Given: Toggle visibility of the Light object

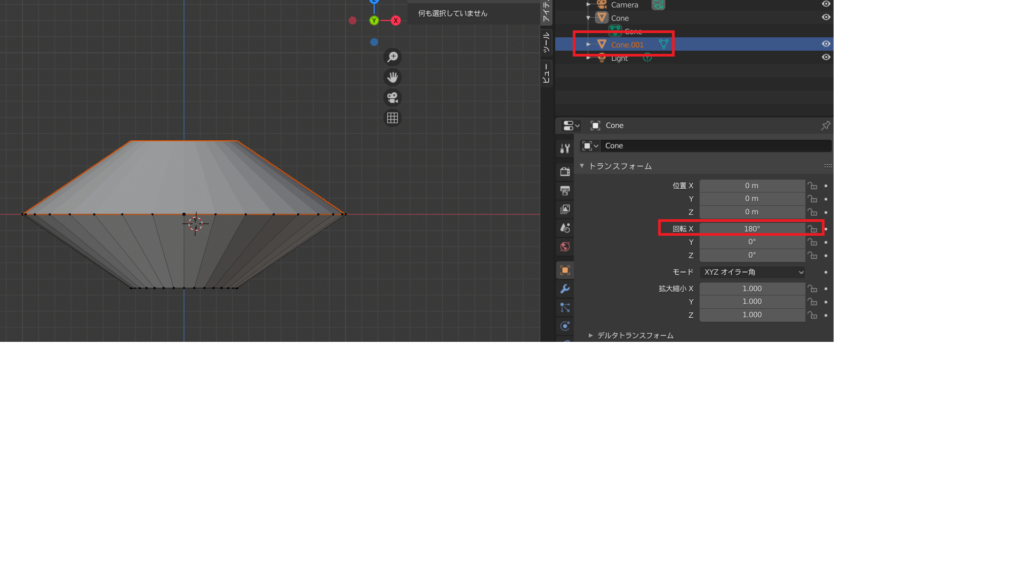Looking at the screenshot, I should (x=825, y=58).
